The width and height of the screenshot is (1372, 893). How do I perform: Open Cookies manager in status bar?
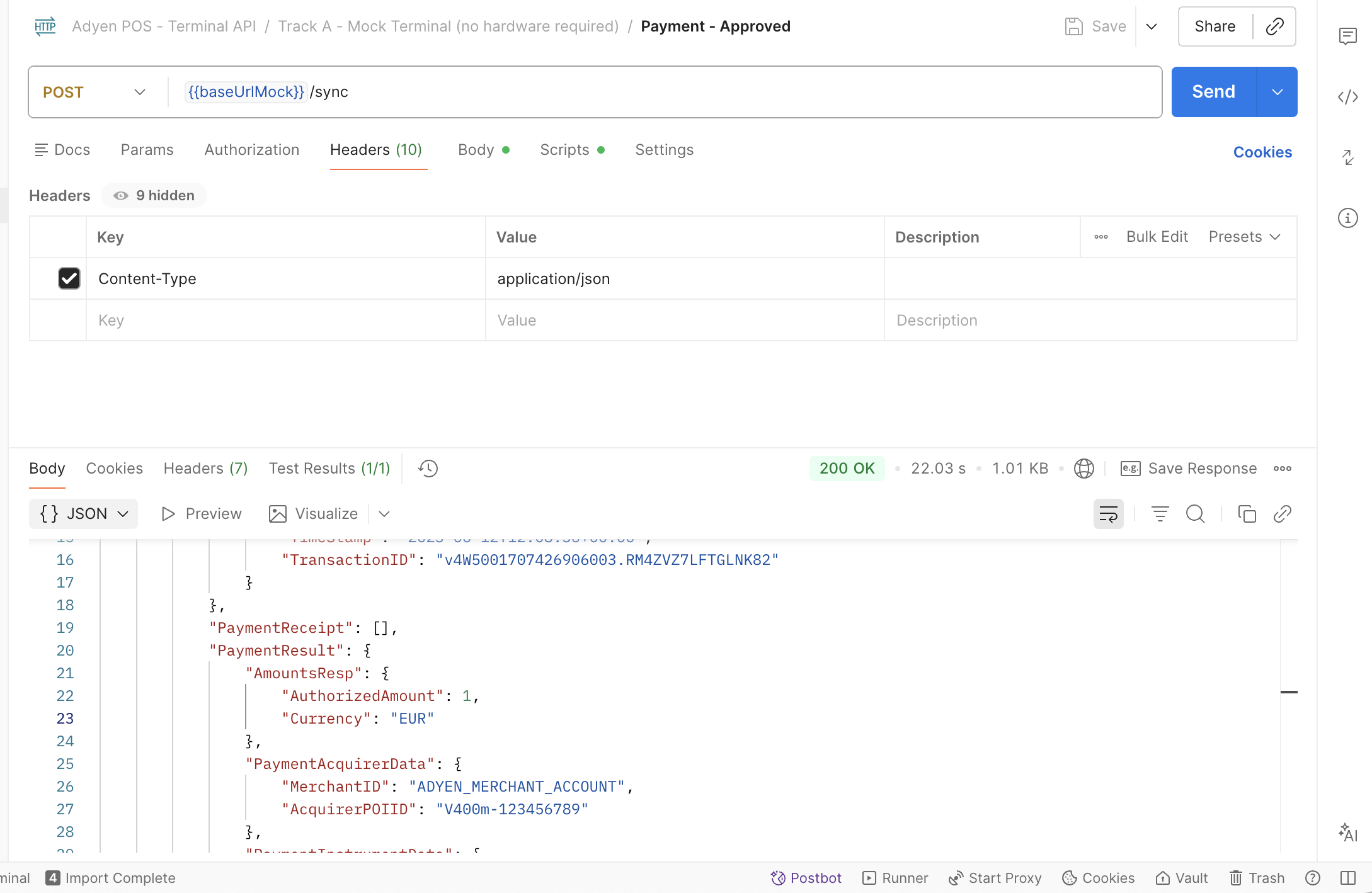tap(1098, 878)
